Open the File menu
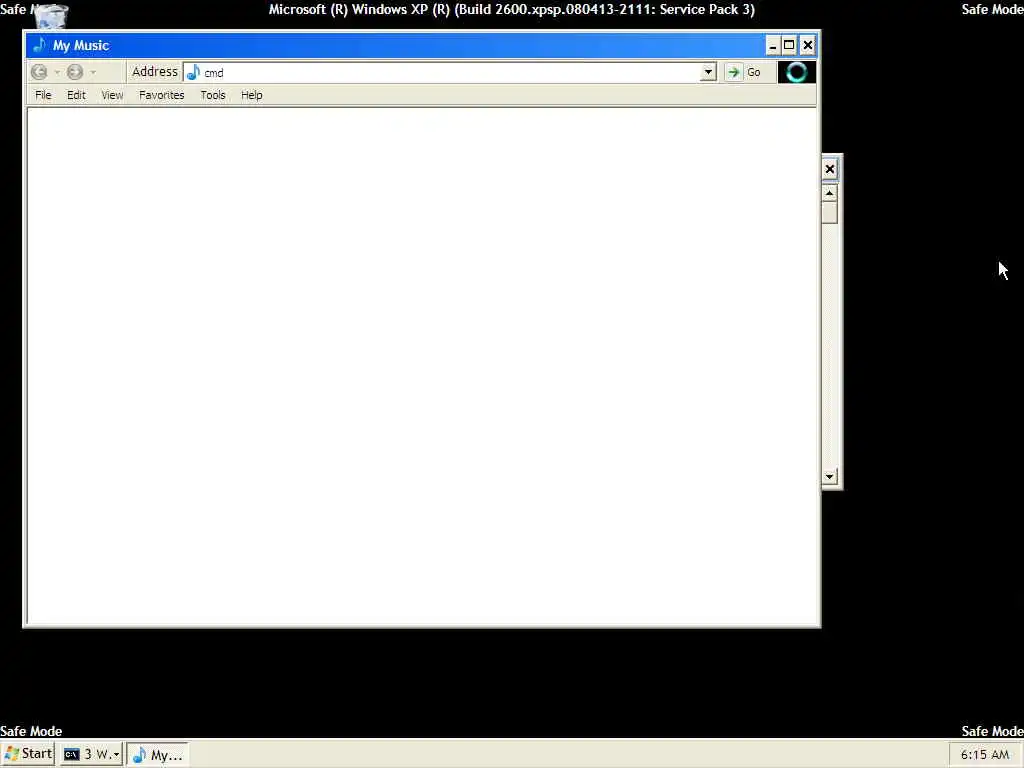1024x768 pixels. (43, 95)
